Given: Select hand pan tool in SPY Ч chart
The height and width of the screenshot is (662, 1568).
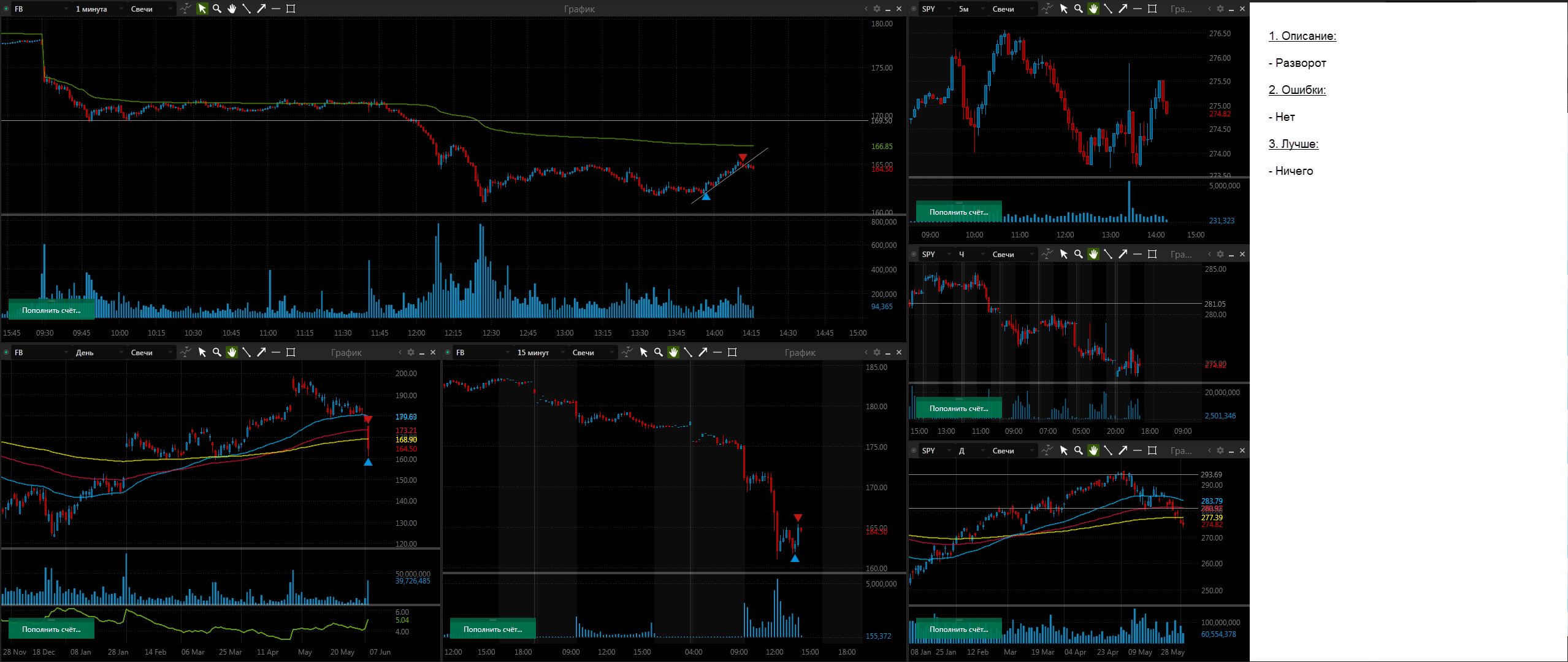Looking at the screenshot, I should pos(1093,254).
